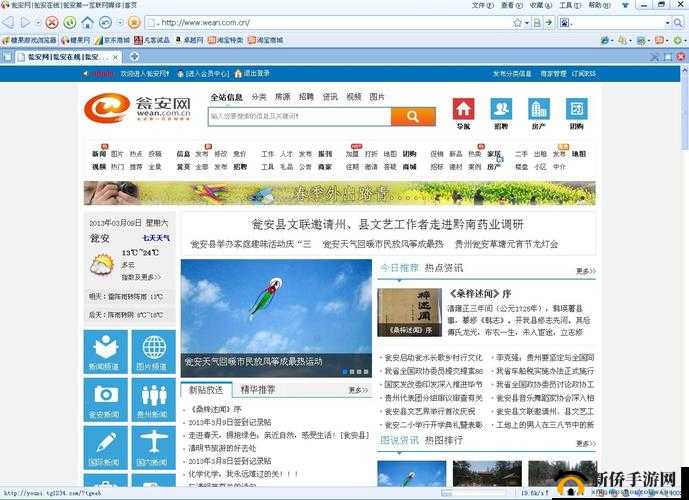Click the magnifier icon of browser search box
This screenshot has height=500, width=689.
[678, 22]
